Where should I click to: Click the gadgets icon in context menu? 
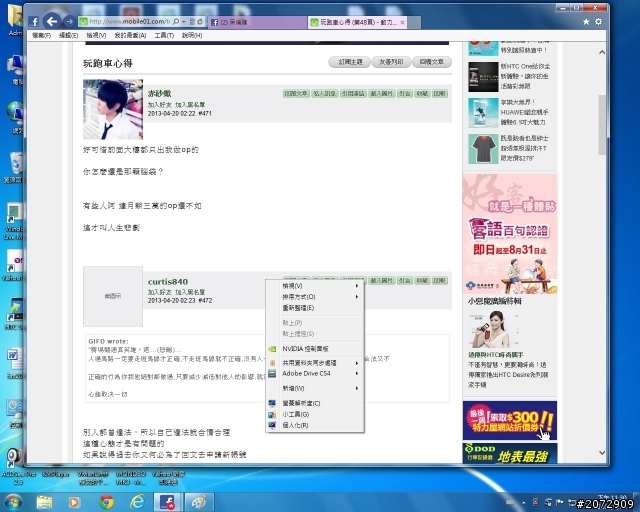[x=272, y=414]
